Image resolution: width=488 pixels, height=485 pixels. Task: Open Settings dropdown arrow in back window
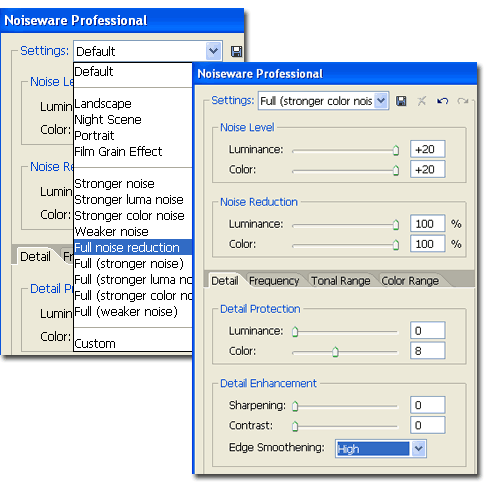point(213,51)
